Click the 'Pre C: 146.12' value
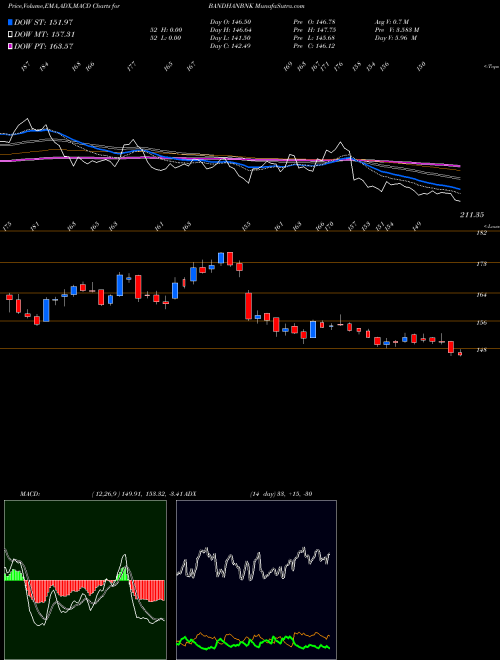500x660 pixels. tap(314, 46)
